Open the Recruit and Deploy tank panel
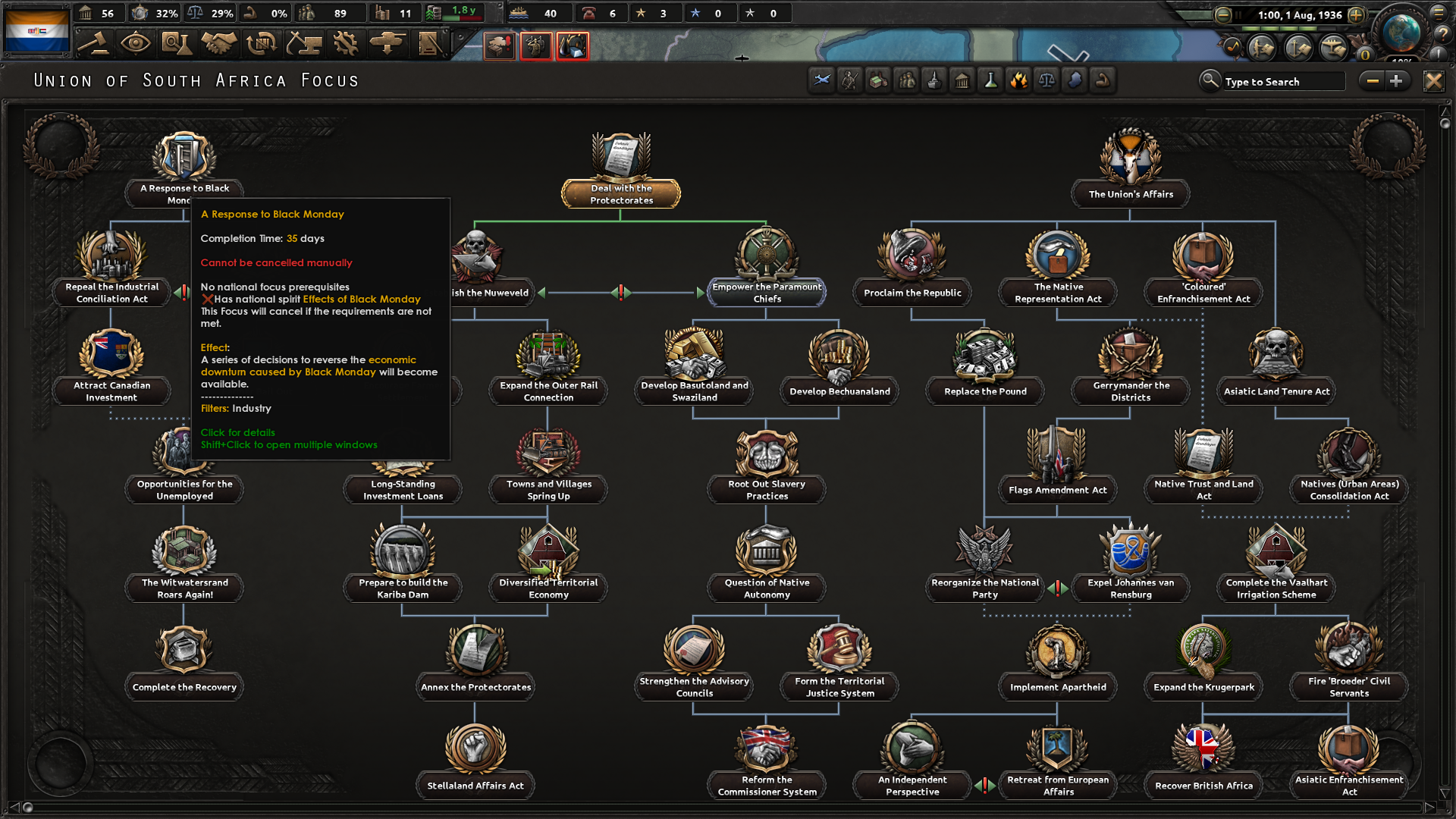The width and height of the screenshot is (1456, 819). [388, 43]
